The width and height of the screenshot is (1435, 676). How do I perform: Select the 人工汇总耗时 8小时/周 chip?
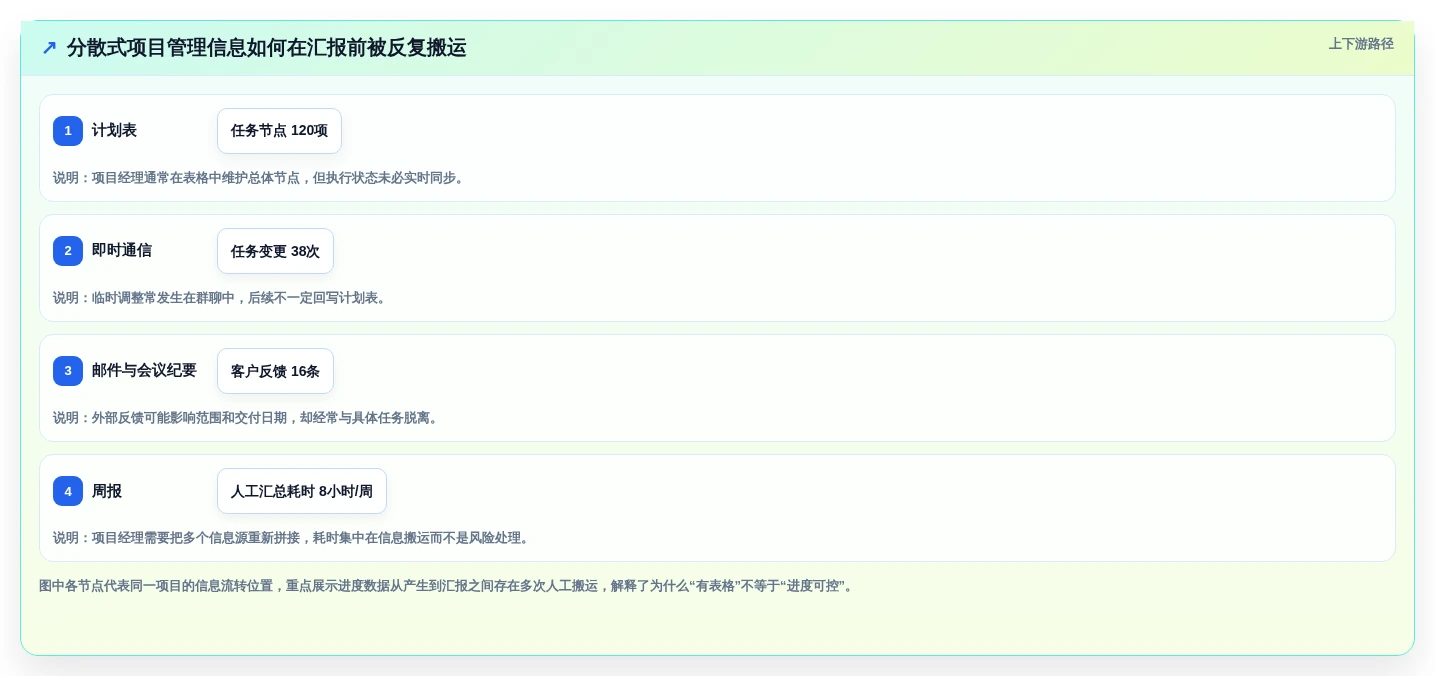point(302,491)
